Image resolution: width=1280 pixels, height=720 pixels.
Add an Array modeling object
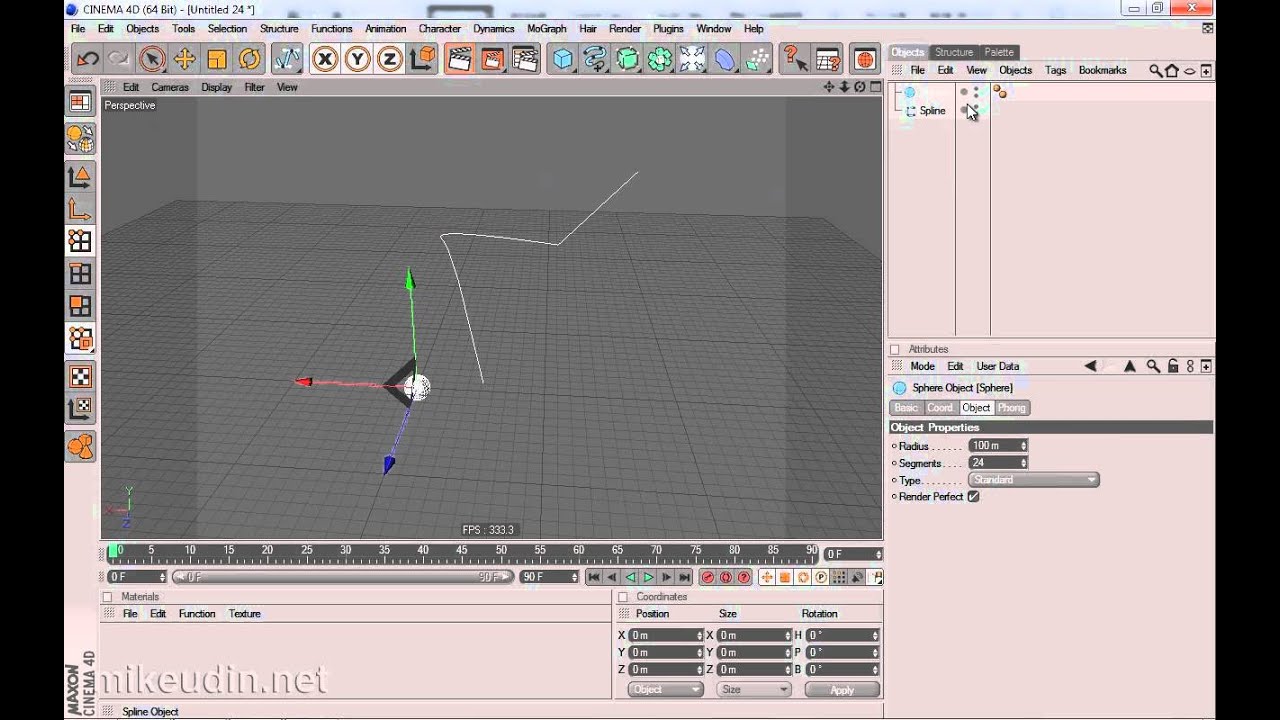[659, 59]
